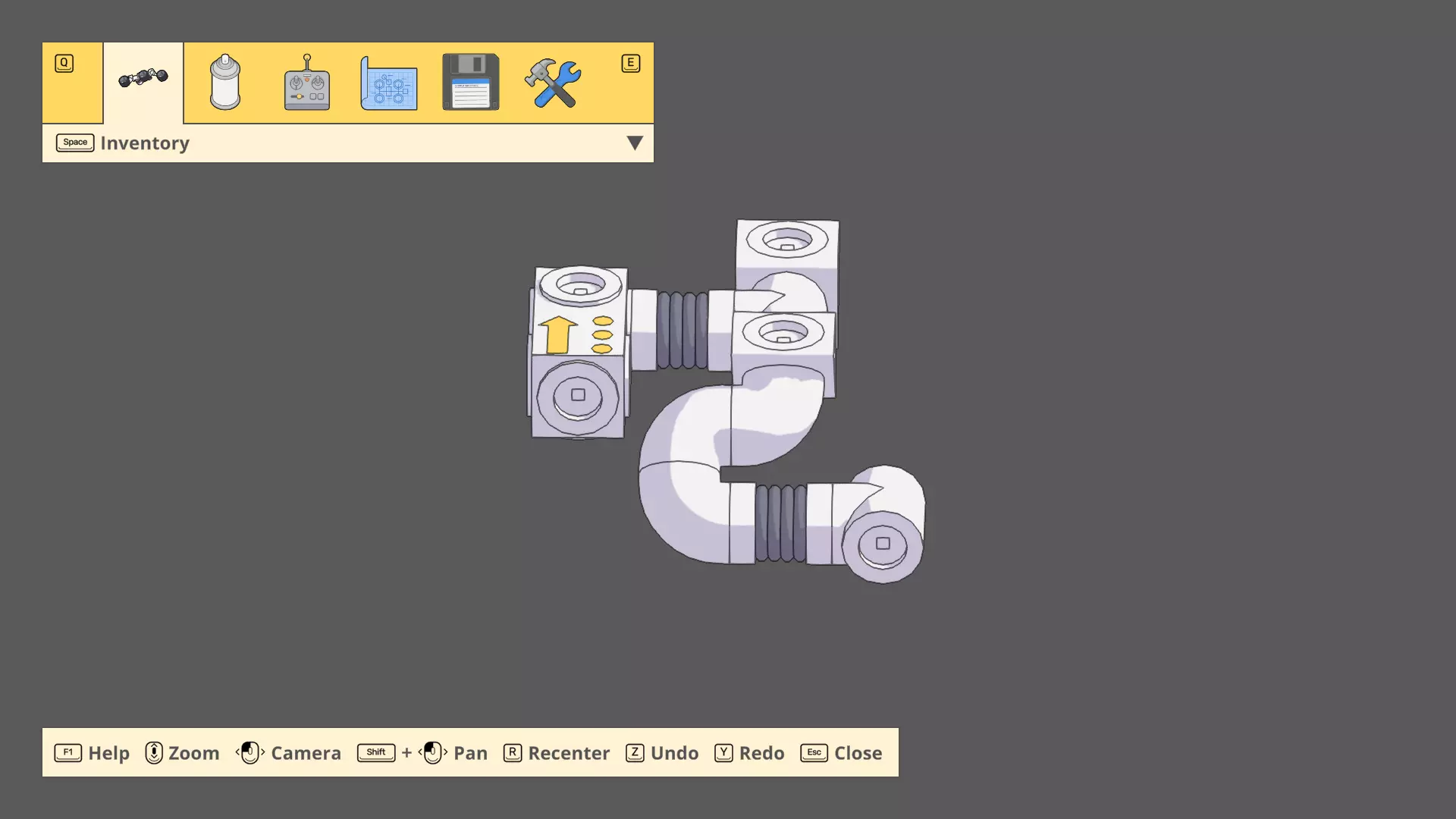This screenshot has width=1456, height=819.
Task: Click the top-right cube block socket
Action: [787, 241]
